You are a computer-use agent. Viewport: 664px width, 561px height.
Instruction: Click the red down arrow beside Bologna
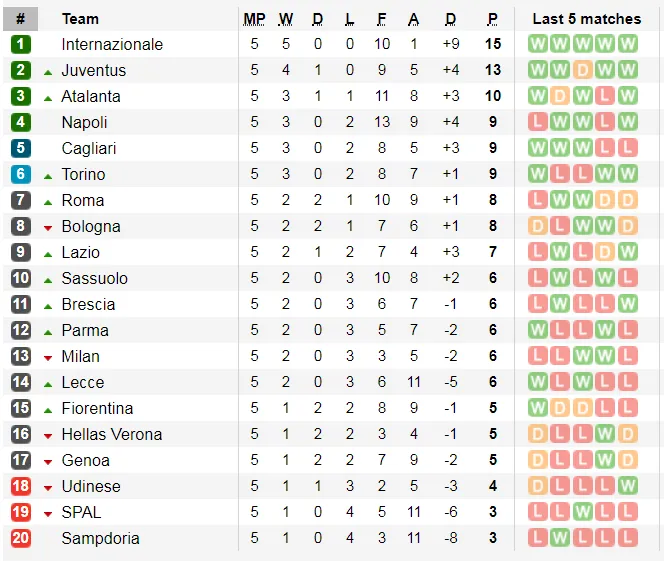coord(48,227)
